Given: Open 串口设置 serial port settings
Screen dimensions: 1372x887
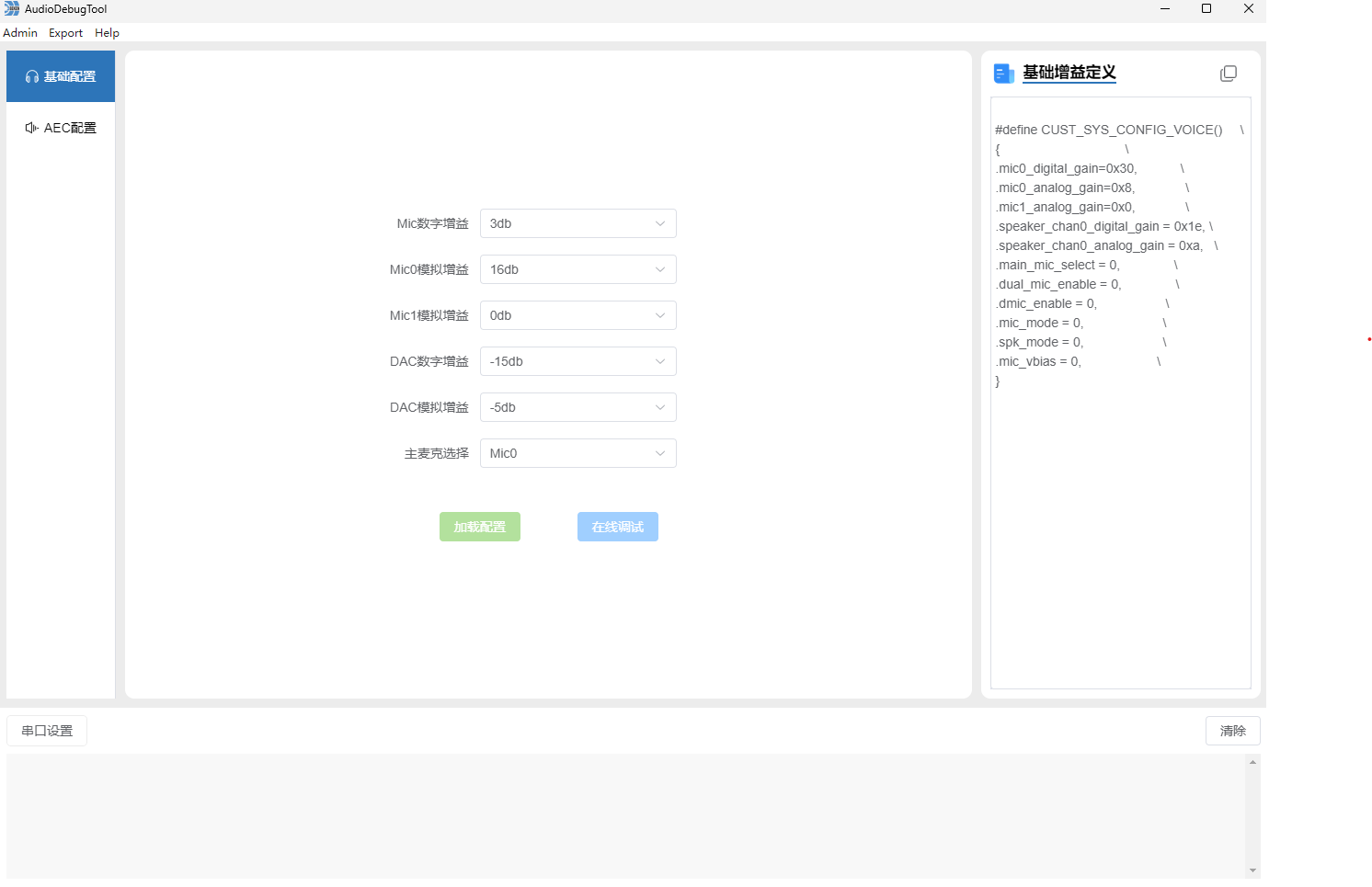Looking at the screenshot, I should click(47, 731).
